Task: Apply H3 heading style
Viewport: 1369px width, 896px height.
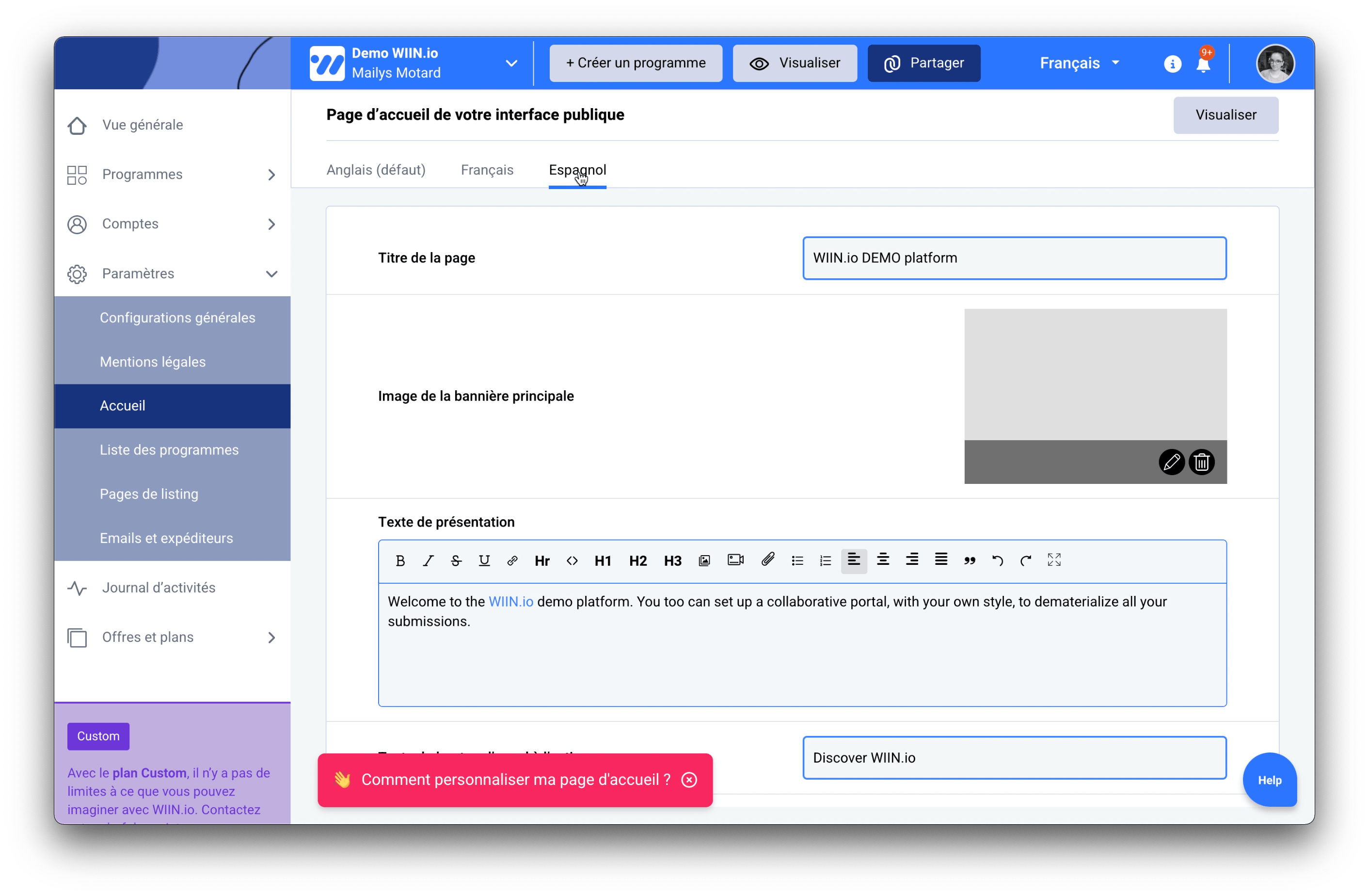Action: pos(672,561)
